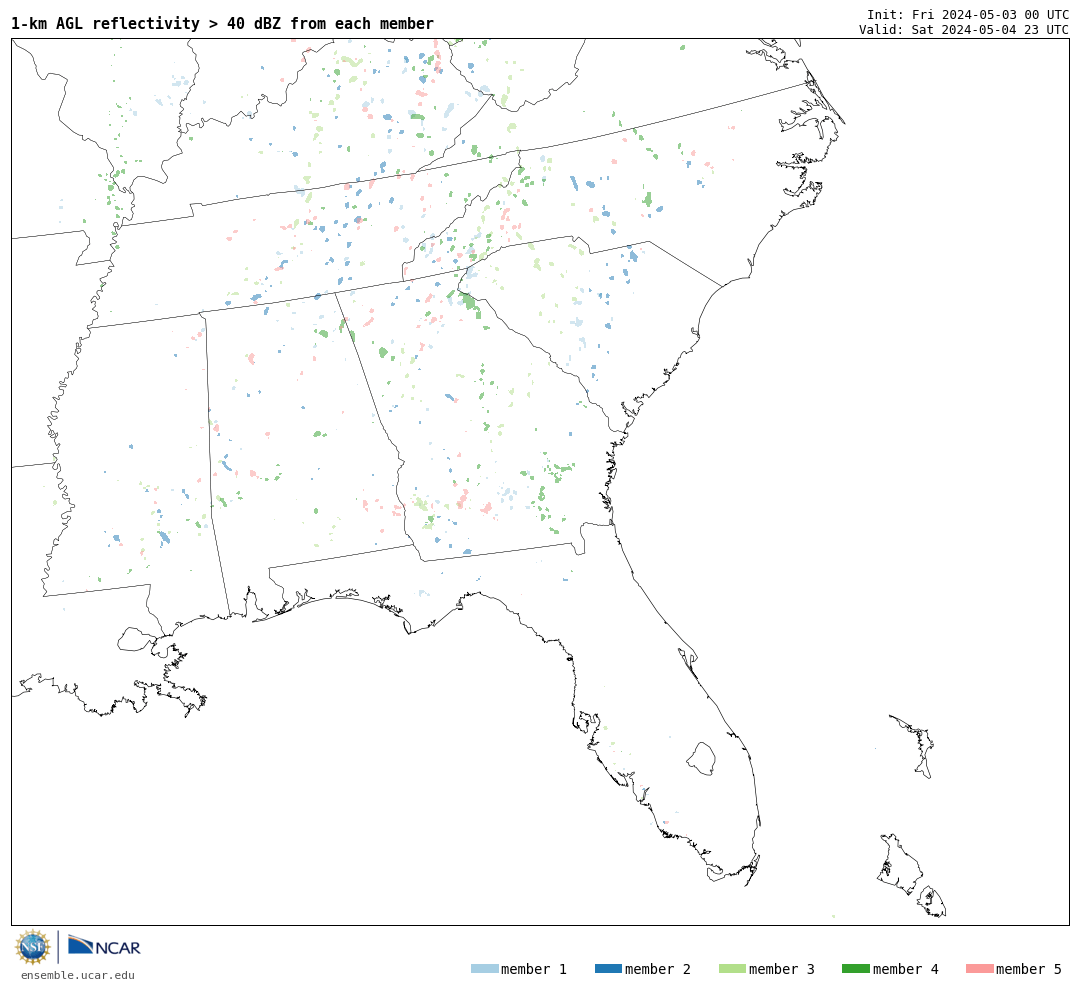
Task: Click the member 5 pink swatch
Action: coord(979,969)
